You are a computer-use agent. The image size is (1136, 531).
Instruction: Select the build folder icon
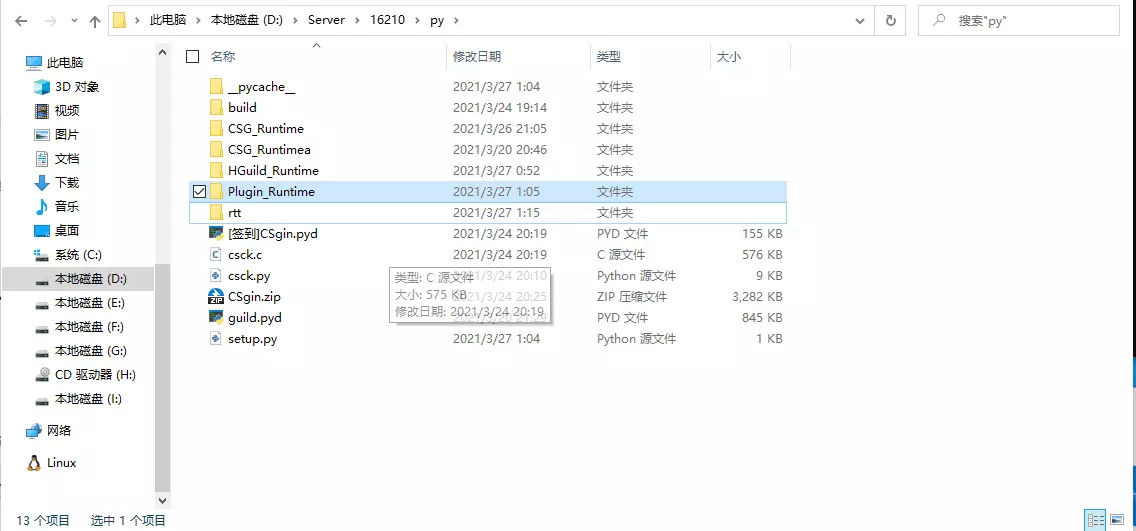(x=216, y=108)
